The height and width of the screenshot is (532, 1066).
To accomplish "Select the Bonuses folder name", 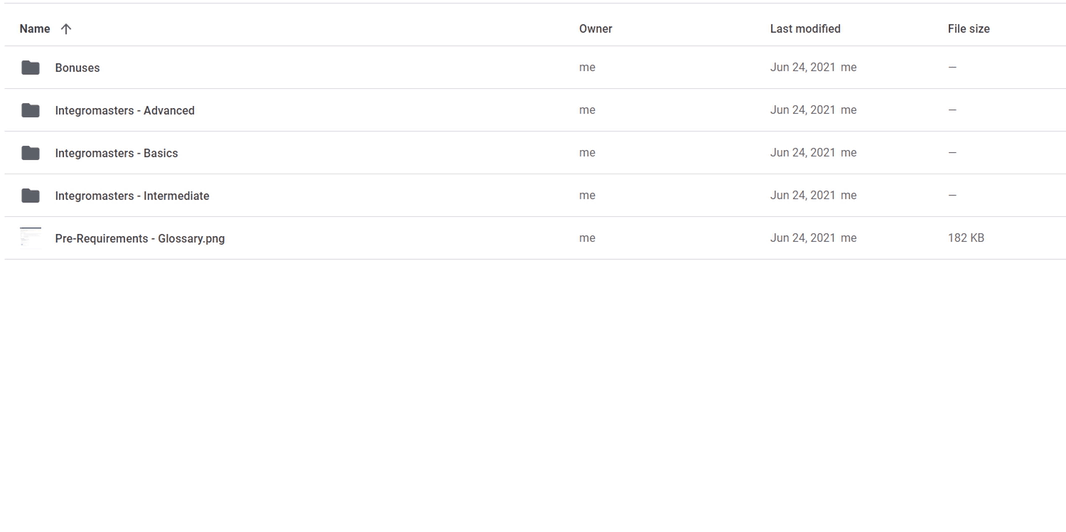I will click(x=78, y=68).
